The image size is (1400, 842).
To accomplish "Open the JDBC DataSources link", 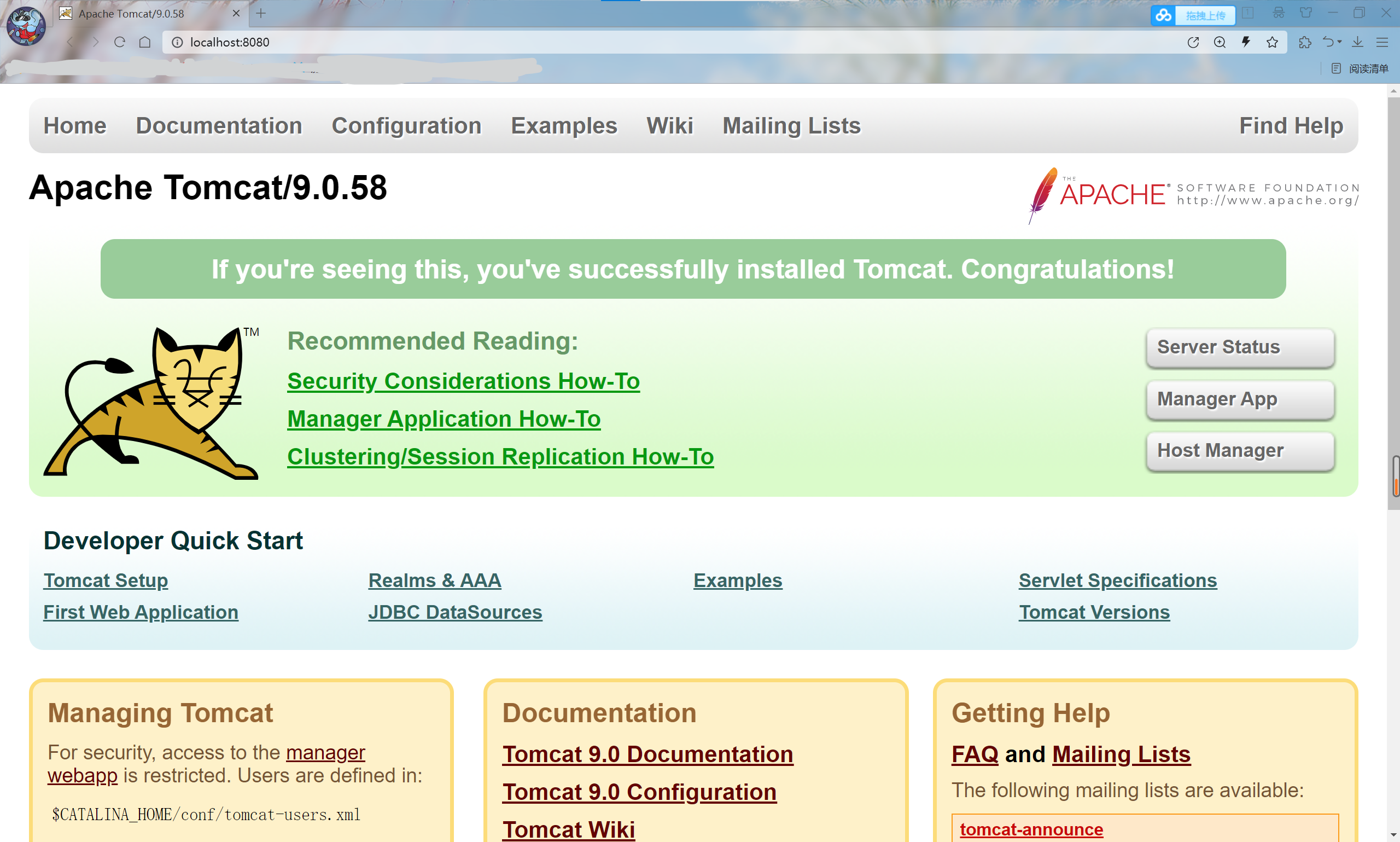I will point(456,612).
